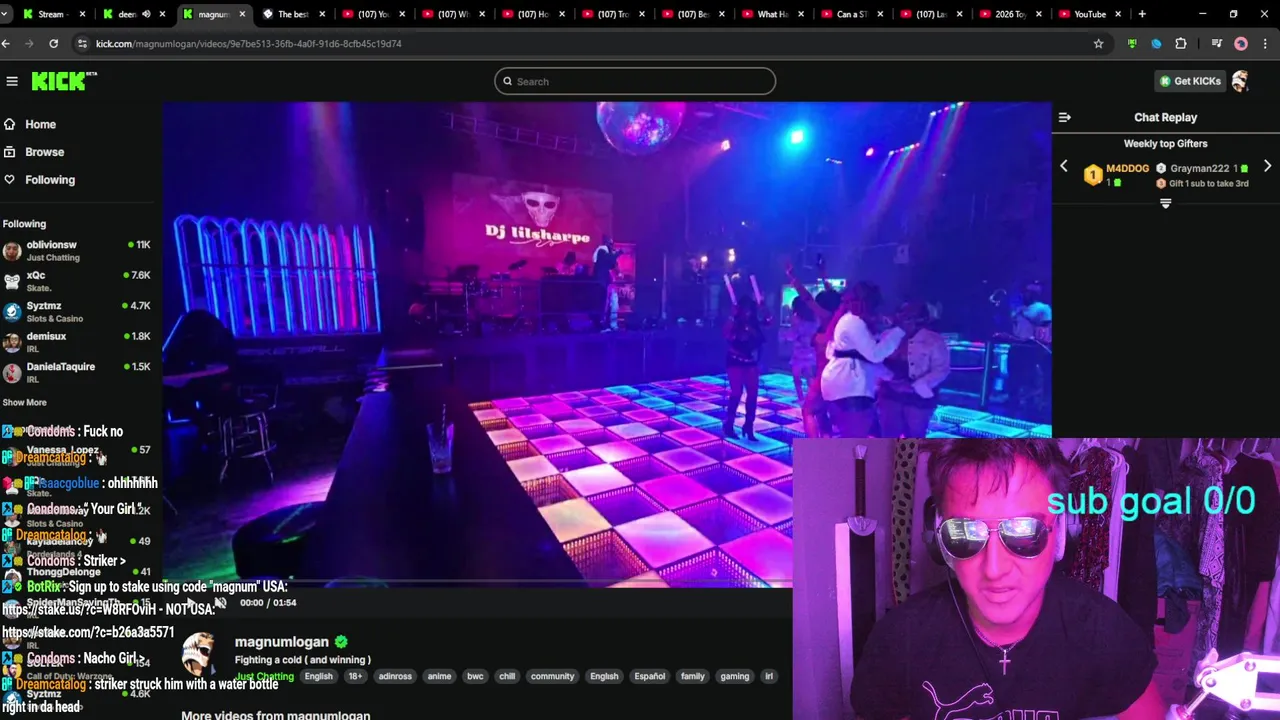Open Syztmz Slots & Casino channel
The width and height of the screenshot is (1280, 720).
coord(77,312)
